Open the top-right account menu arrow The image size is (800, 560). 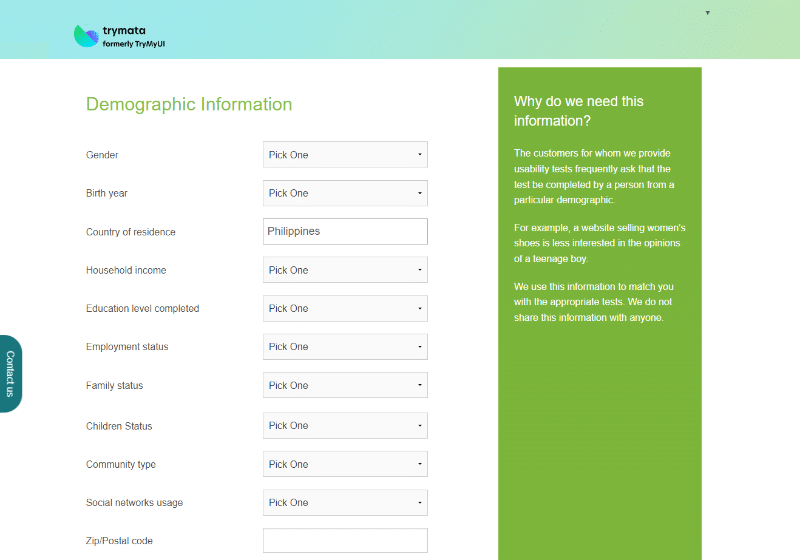[x=707, y=13]
